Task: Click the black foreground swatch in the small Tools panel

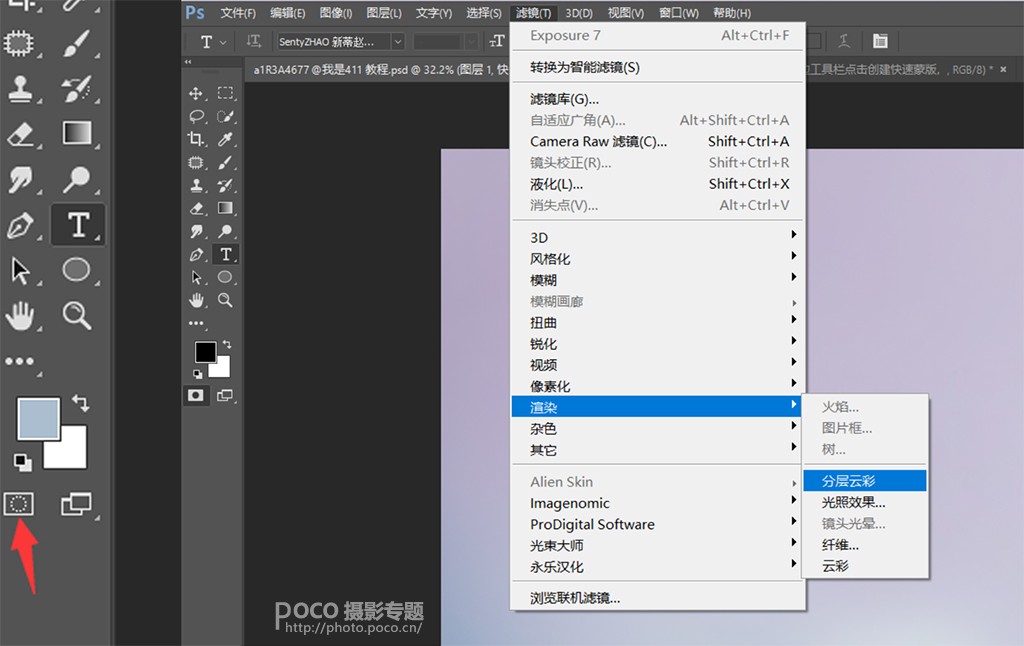Action: coord(205,352)
